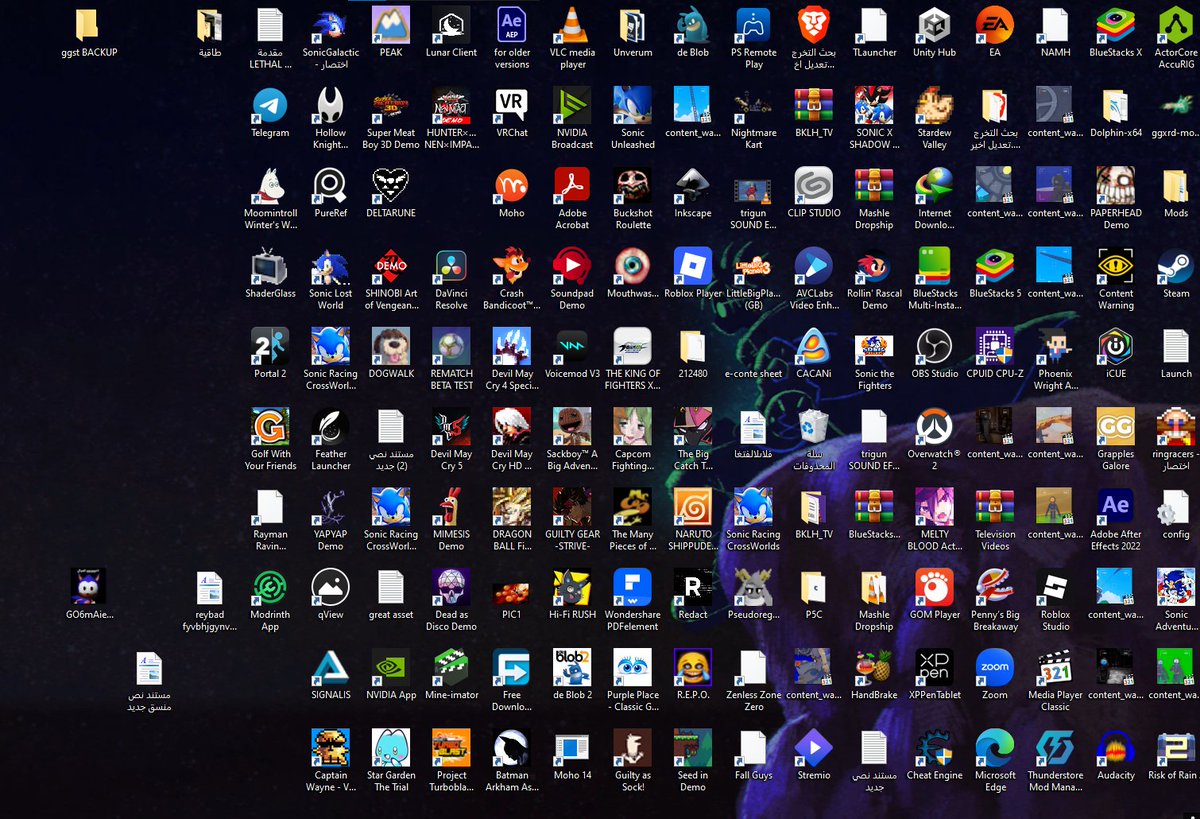Click the Roblox Player icon

[693, 266]
